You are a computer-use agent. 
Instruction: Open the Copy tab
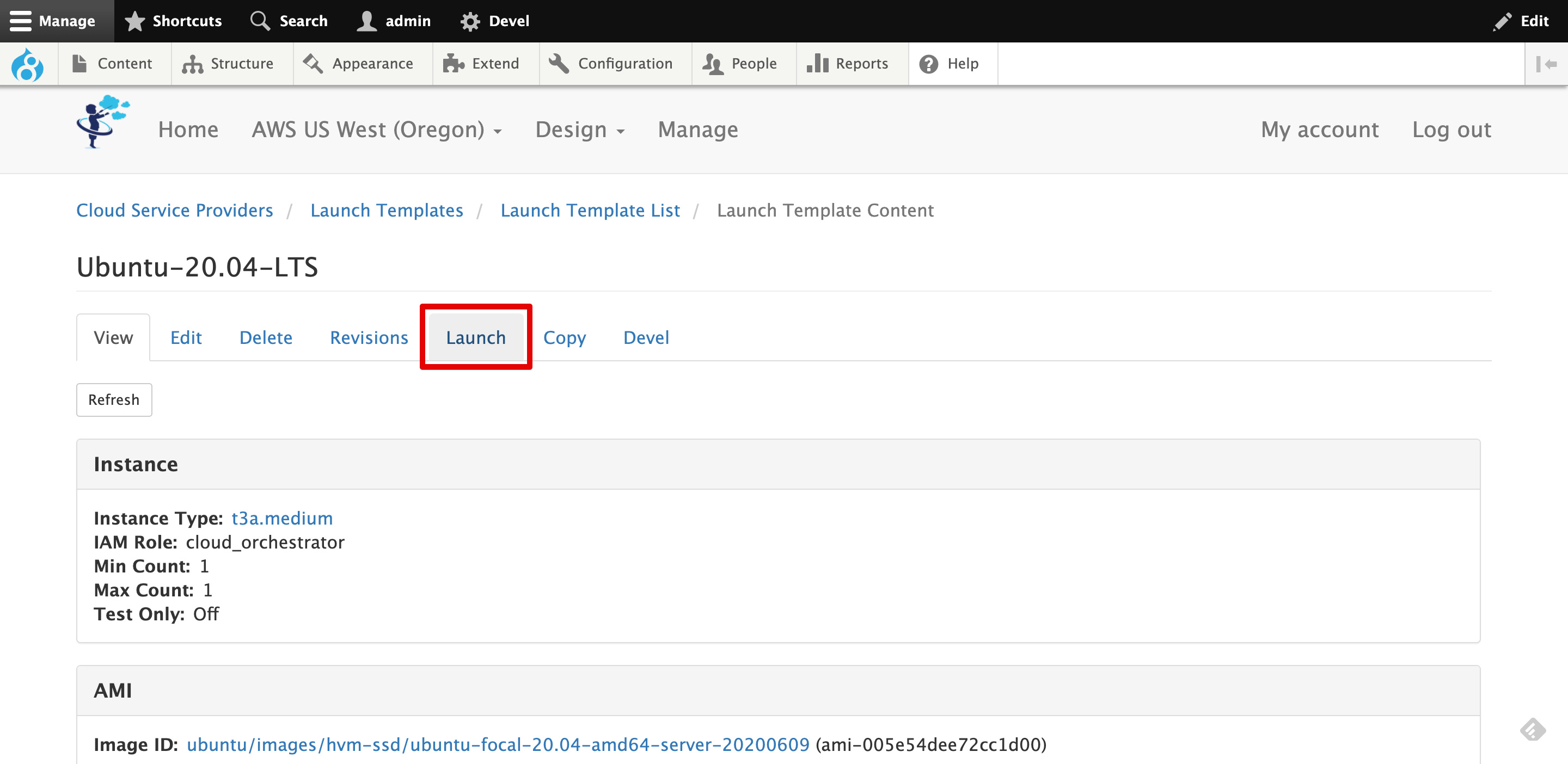[x=564, y=337]
